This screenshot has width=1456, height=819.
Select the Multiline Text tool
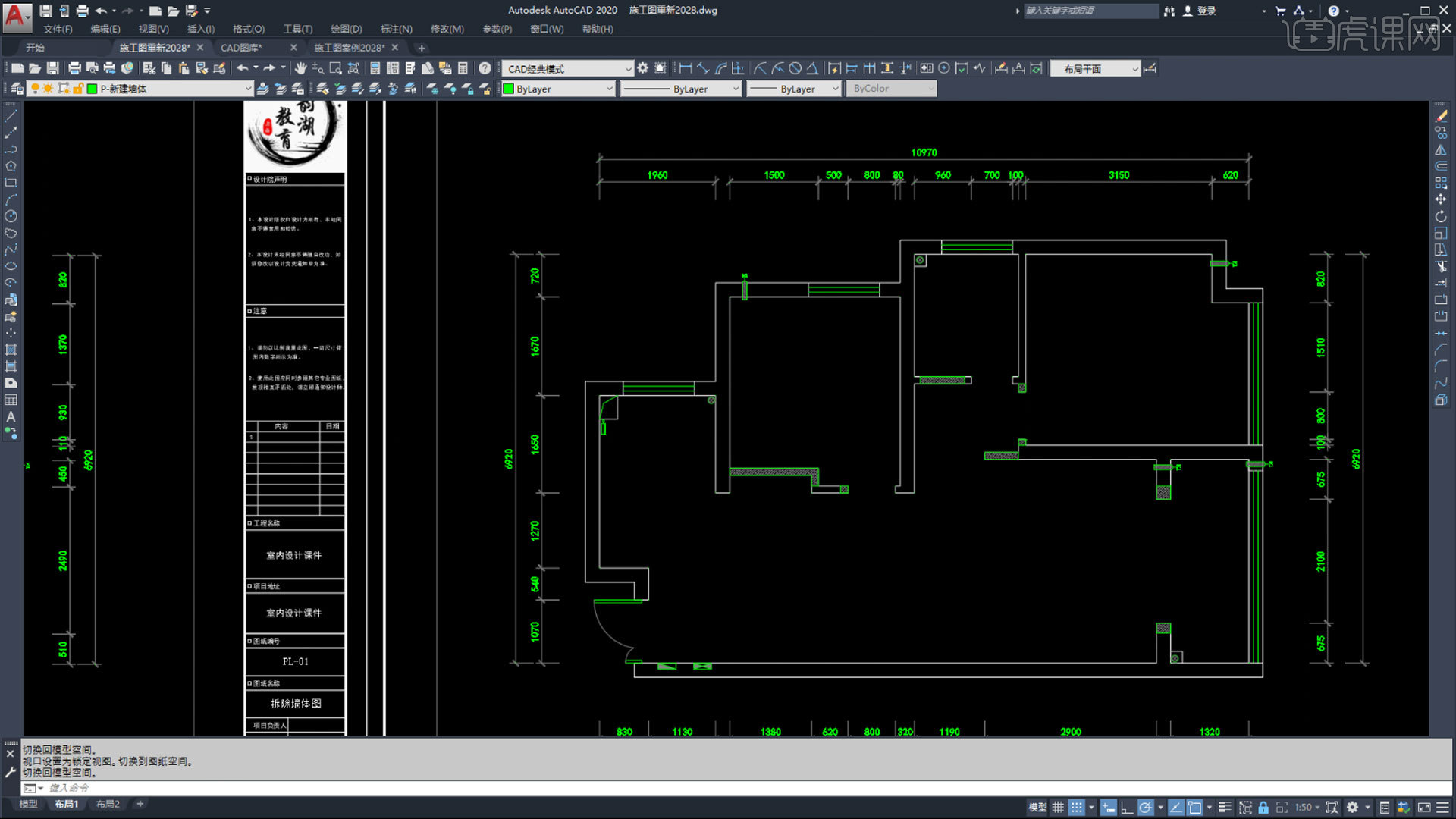click(11, 416)
